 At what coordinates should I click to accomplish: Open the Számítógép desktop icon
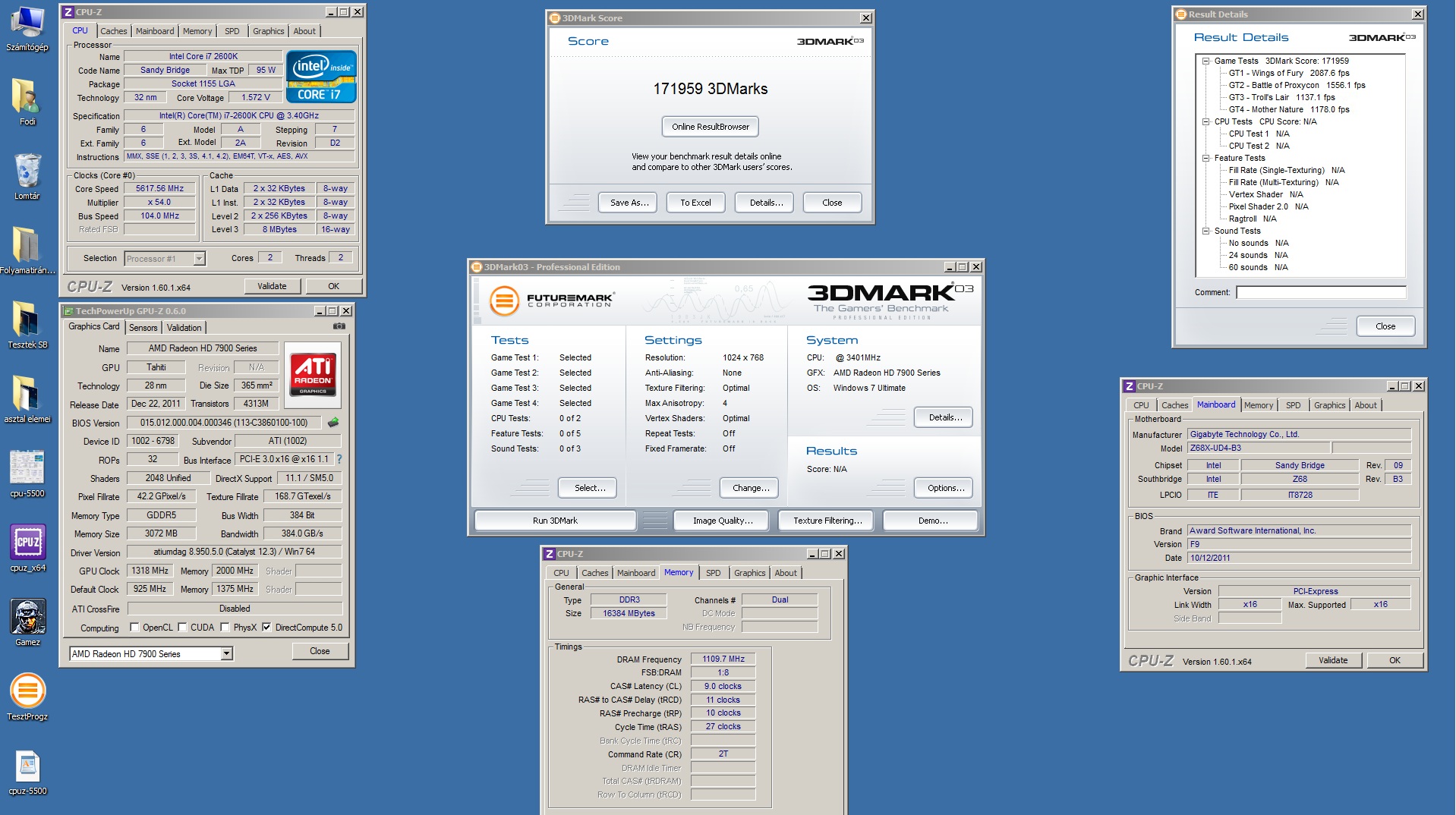27,29
